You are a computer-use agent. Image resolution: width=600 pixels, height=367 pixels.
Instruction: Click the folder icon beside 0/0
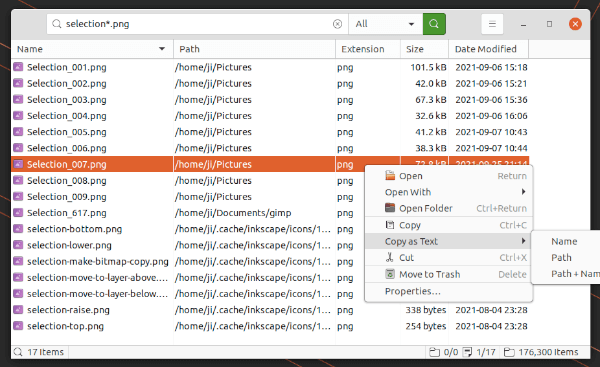[434, 352]
